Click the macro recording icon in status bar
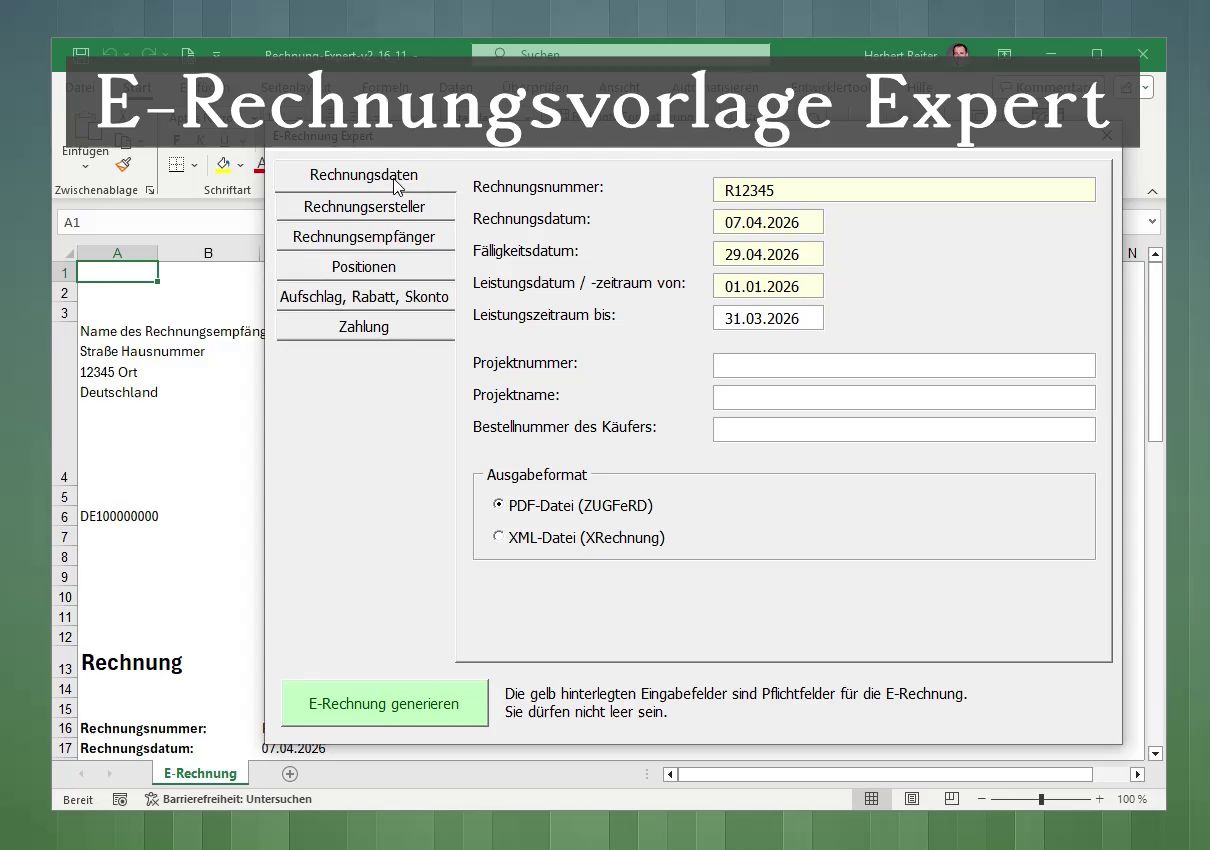The image size is (1210, 850). coord(120,799)
